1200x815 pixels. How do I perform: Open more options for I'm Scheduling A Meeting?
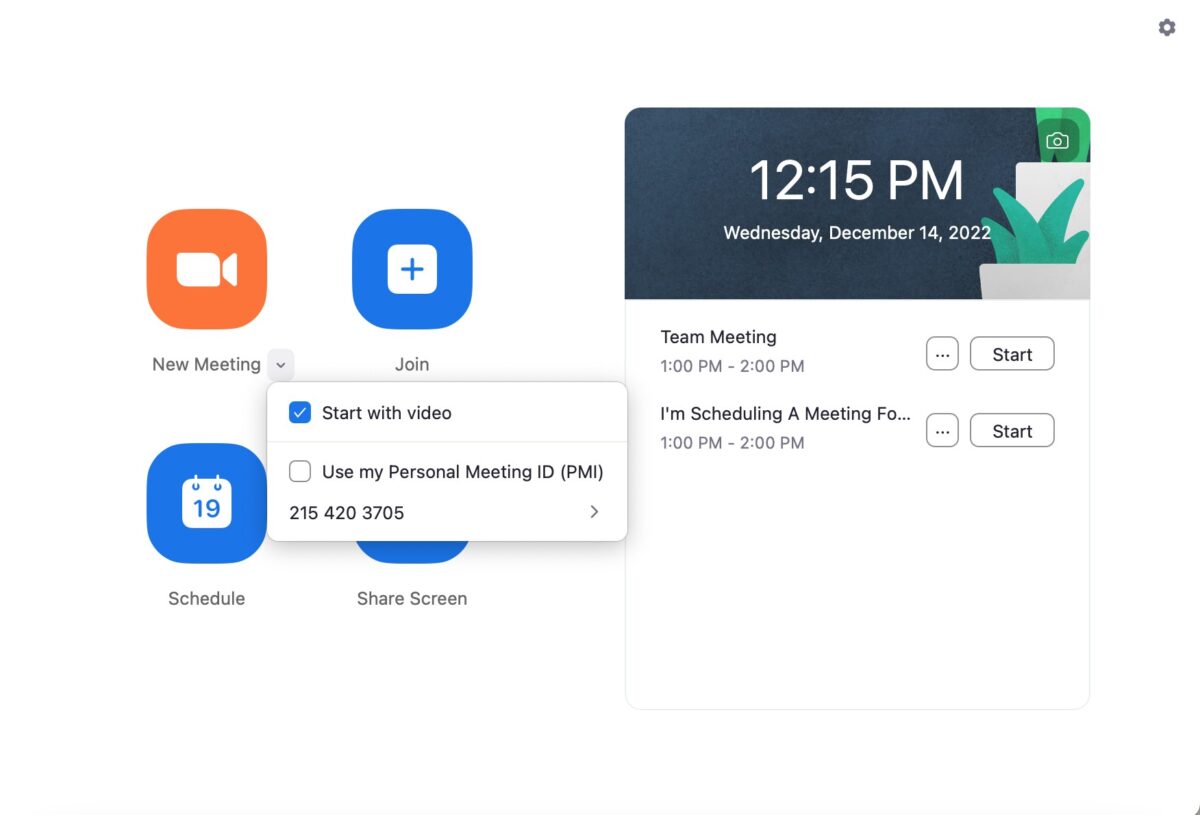click(942, 431)
